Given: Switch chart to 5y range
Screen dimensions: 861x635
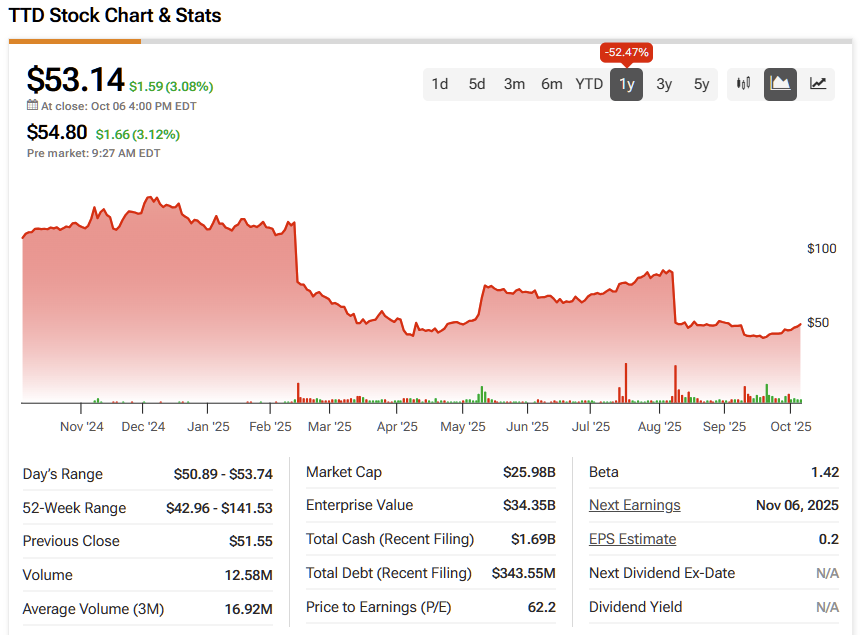Looking at the screenshot, I should click(702, 84).
